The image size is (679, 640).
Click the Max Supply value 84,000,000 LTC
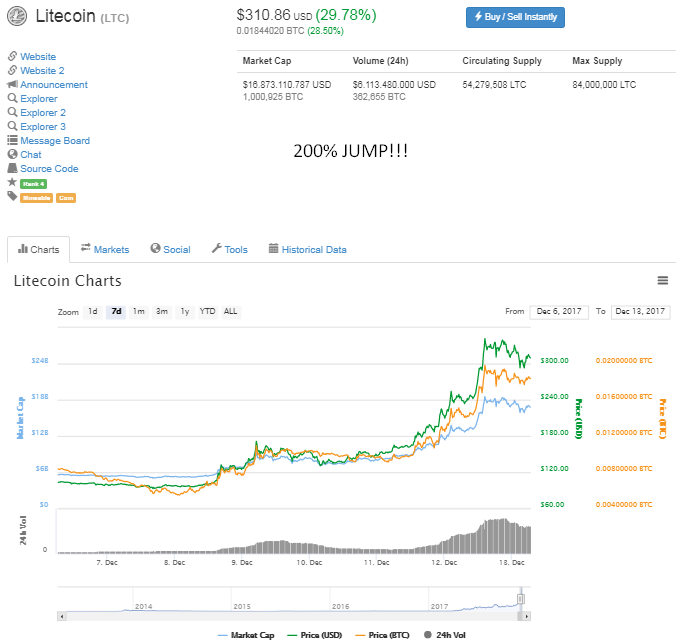(x=604, y=85)
